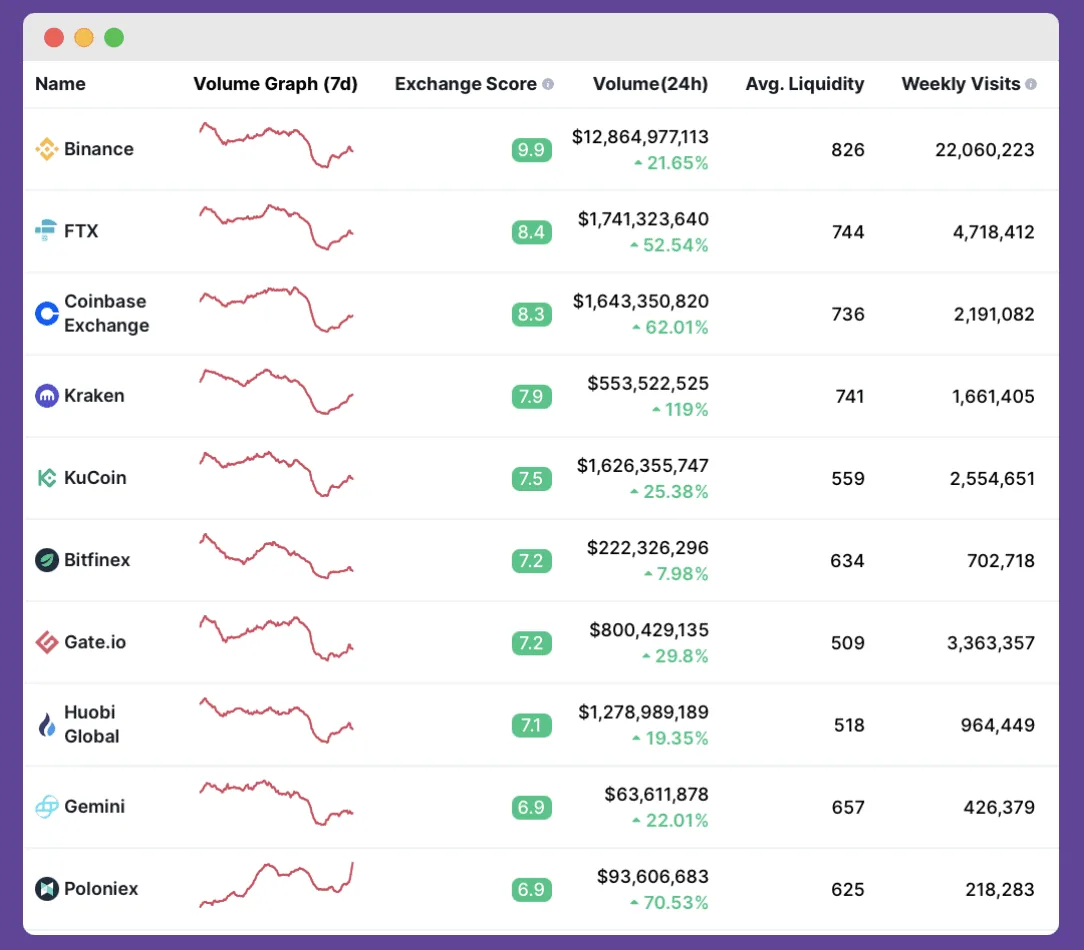The height and width of the screenshot is (950, 1084).
Task: Click the yellow traffic light window control
Action: coord(84,37)
